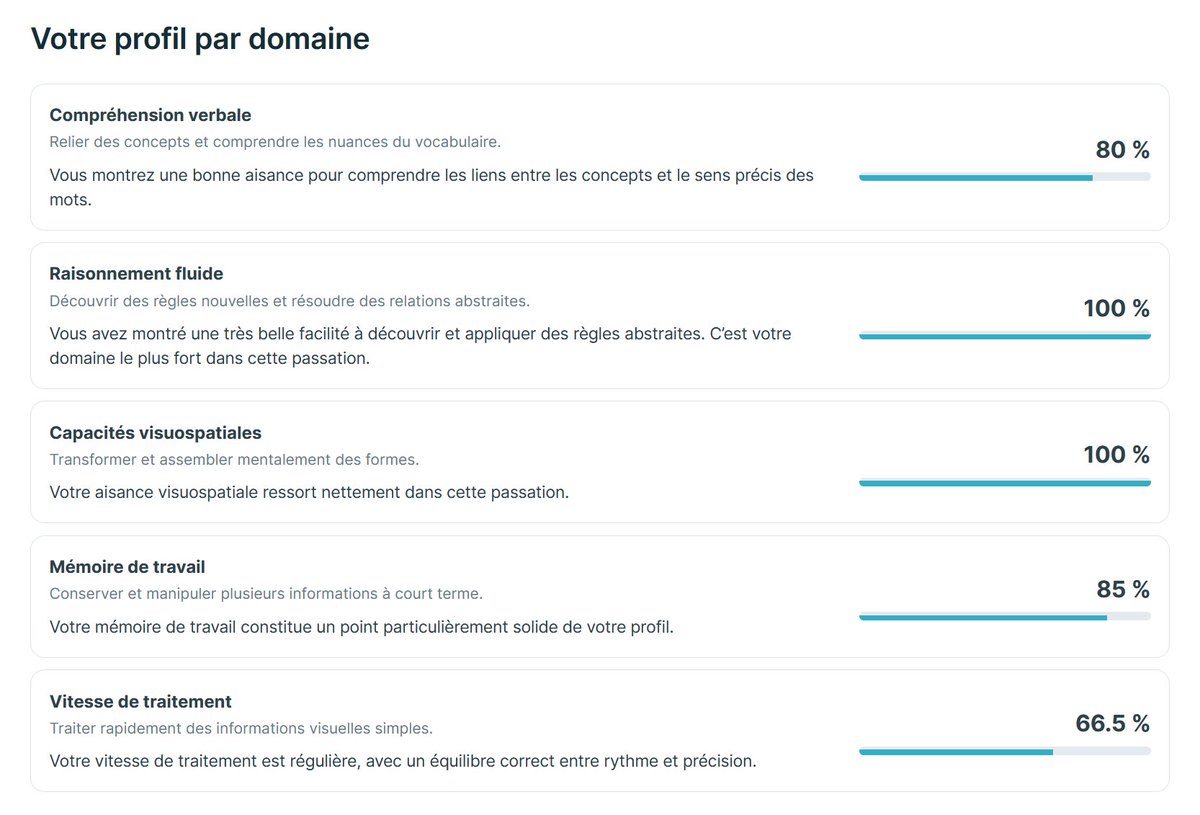The image size is (1200, 815).
Task: Click 'Transformer et assembler mentalement' subtitle
Action: pyautogui.click(x=234, y=460)
